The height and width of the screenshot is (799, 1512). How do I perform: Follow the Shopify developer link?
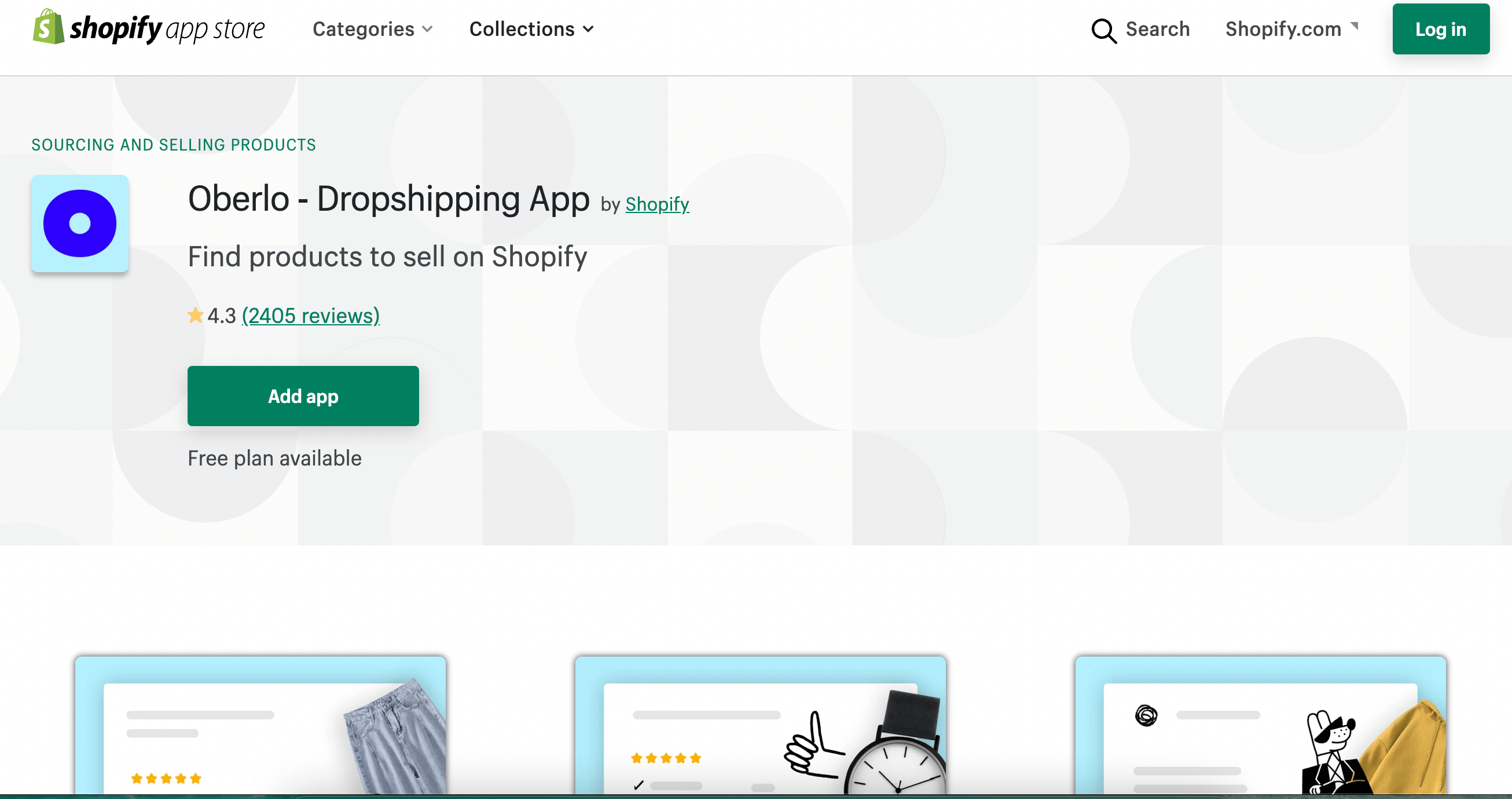tap(657, 204)
